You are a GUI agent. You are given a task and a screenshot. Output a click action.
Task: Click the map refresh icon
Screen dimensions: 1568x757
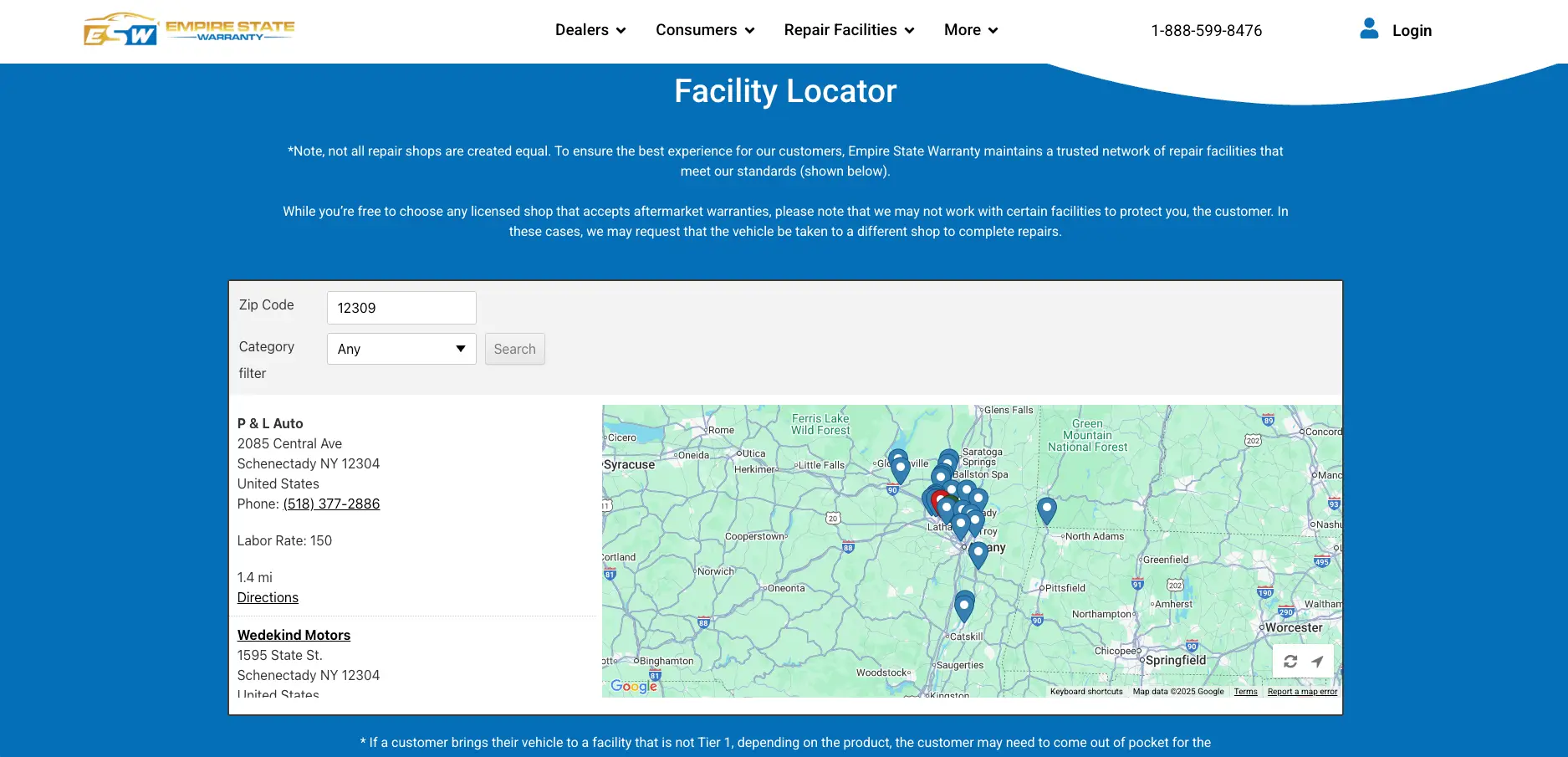[x=1290, y=661]
